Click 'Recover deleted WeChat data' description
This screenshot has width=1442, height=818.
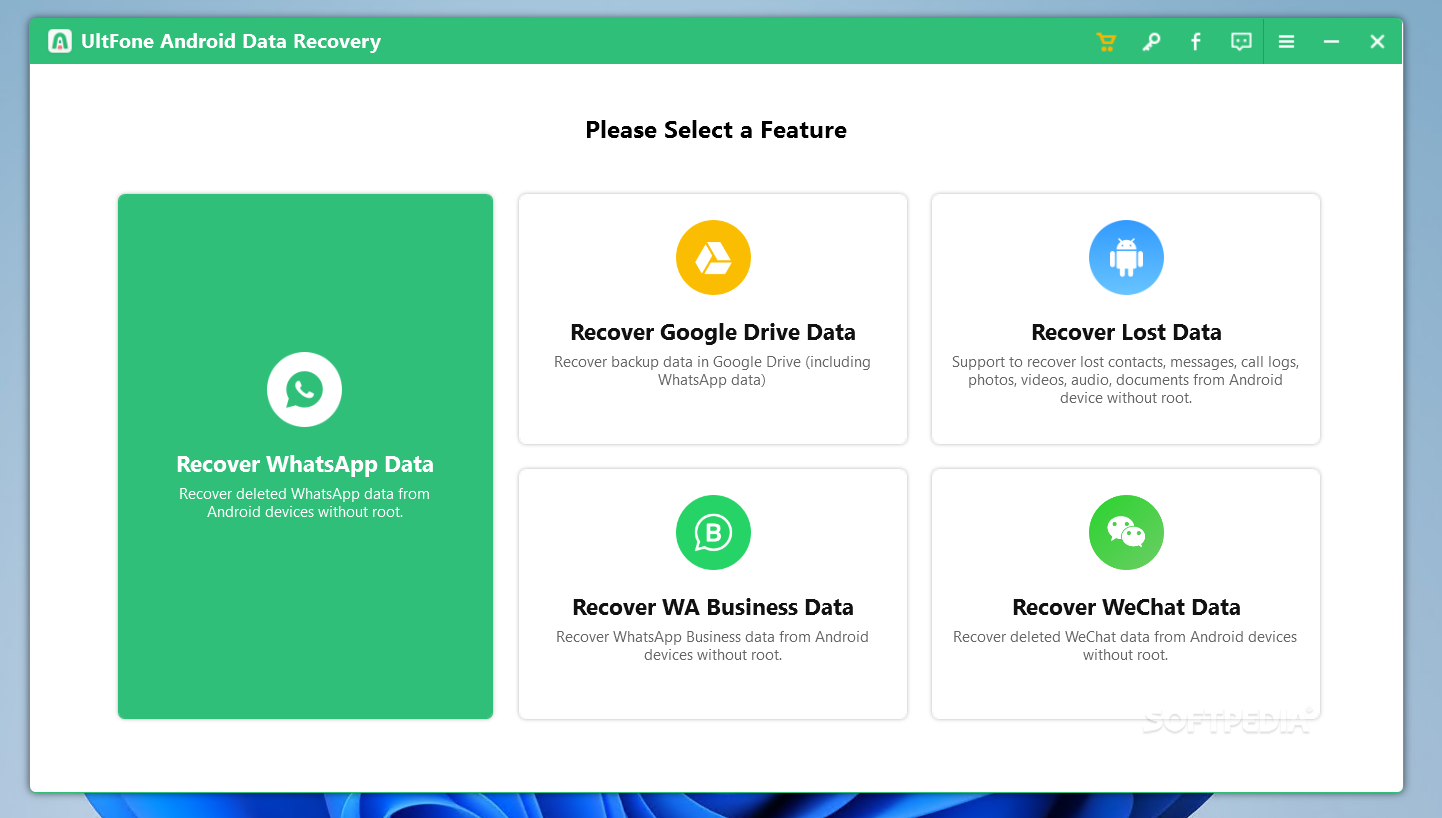(x=1126, y=646)
